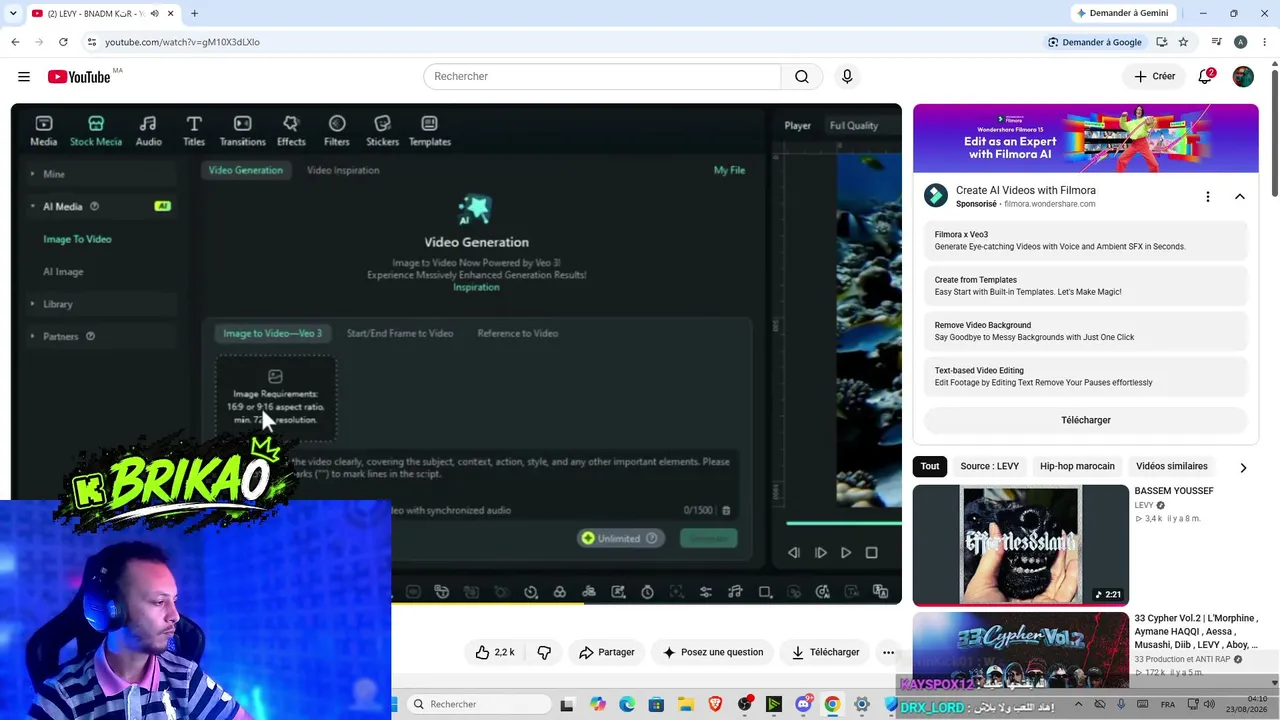Click the Filmora Effects icon in video
The height and width of the screenshot is (720, 1280).
pyautogui.click(x=291, y=130)
